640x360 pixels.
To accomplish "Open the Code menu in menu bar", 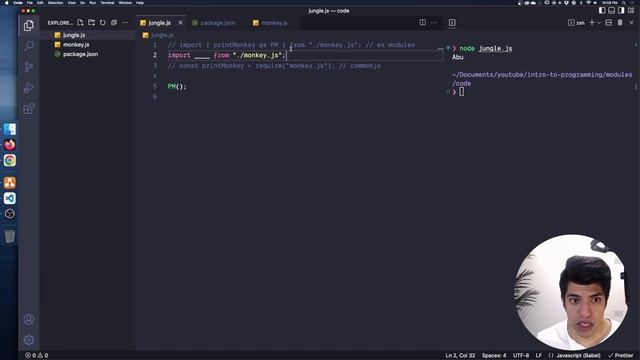I will coord(18,2).
